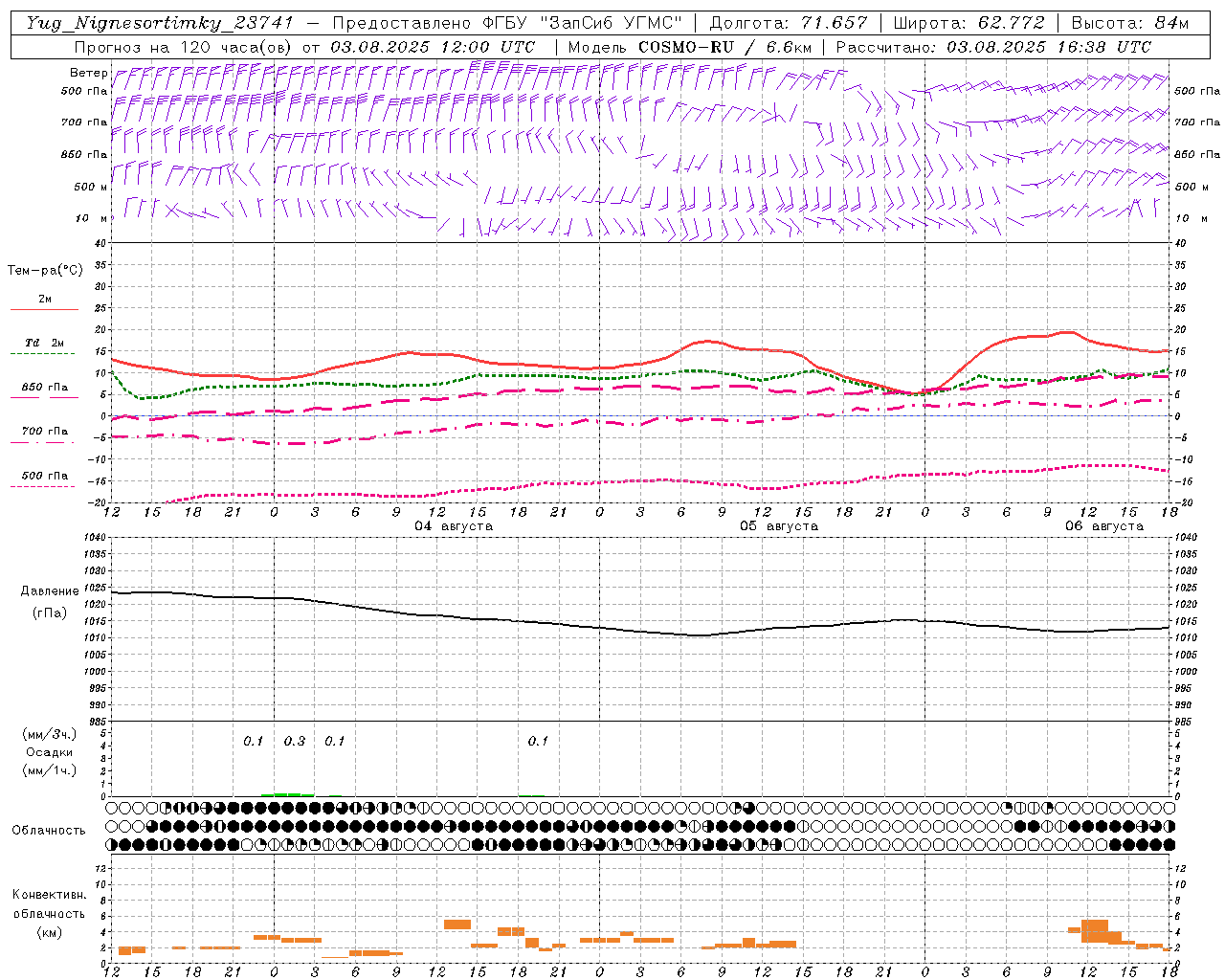This screenshot has width=1225, height=980.
Task: Click the red 2м temperature legend entry
Action: tap(44, 303)
